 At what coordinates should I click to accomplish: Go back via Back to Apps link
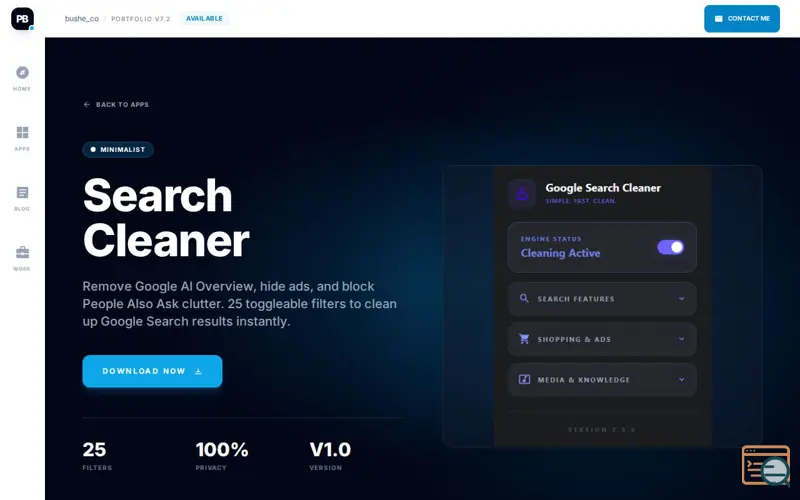(116, 105)
